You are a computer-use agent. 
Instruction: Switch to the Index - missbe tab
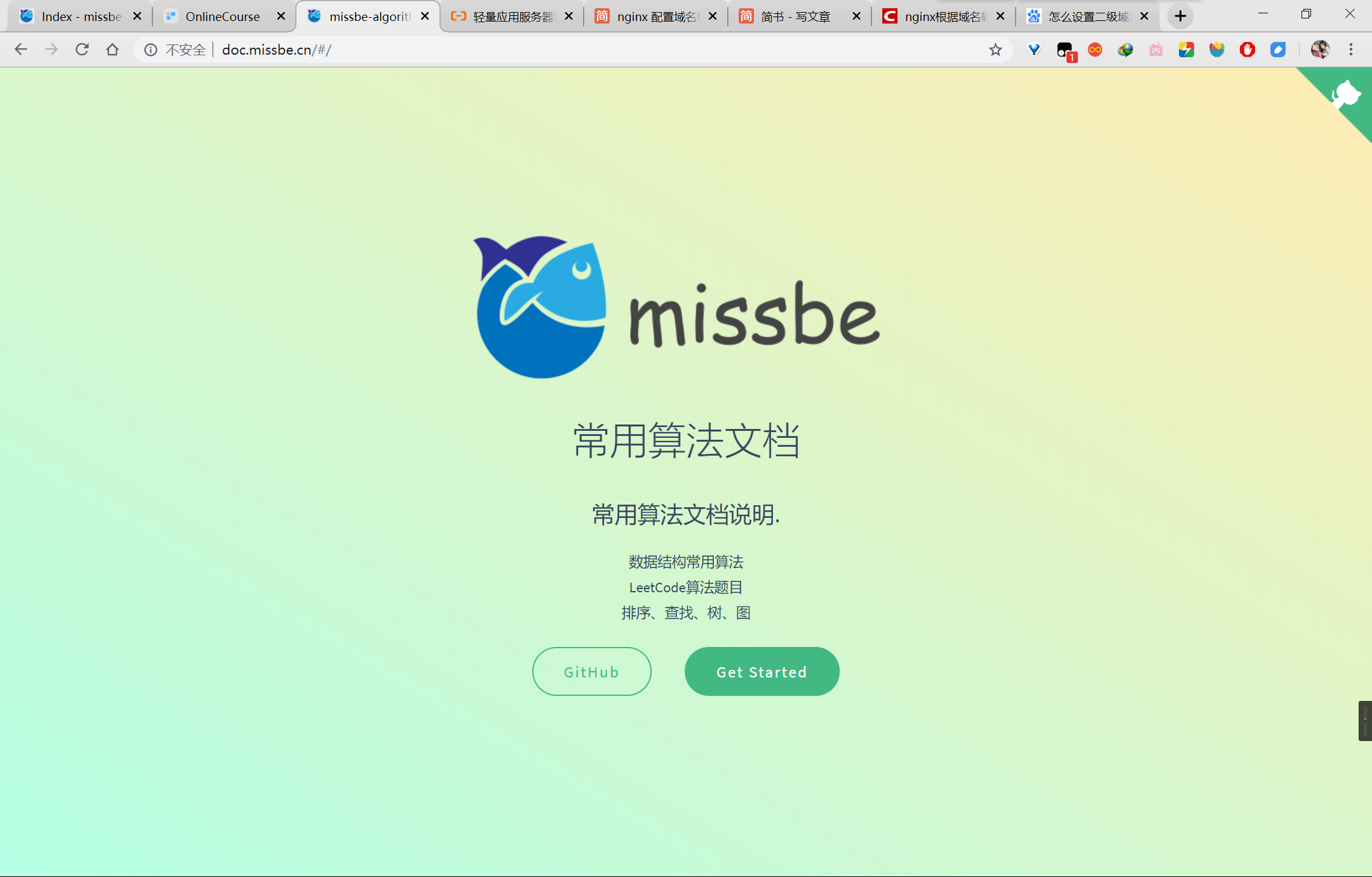pos(81,17)
